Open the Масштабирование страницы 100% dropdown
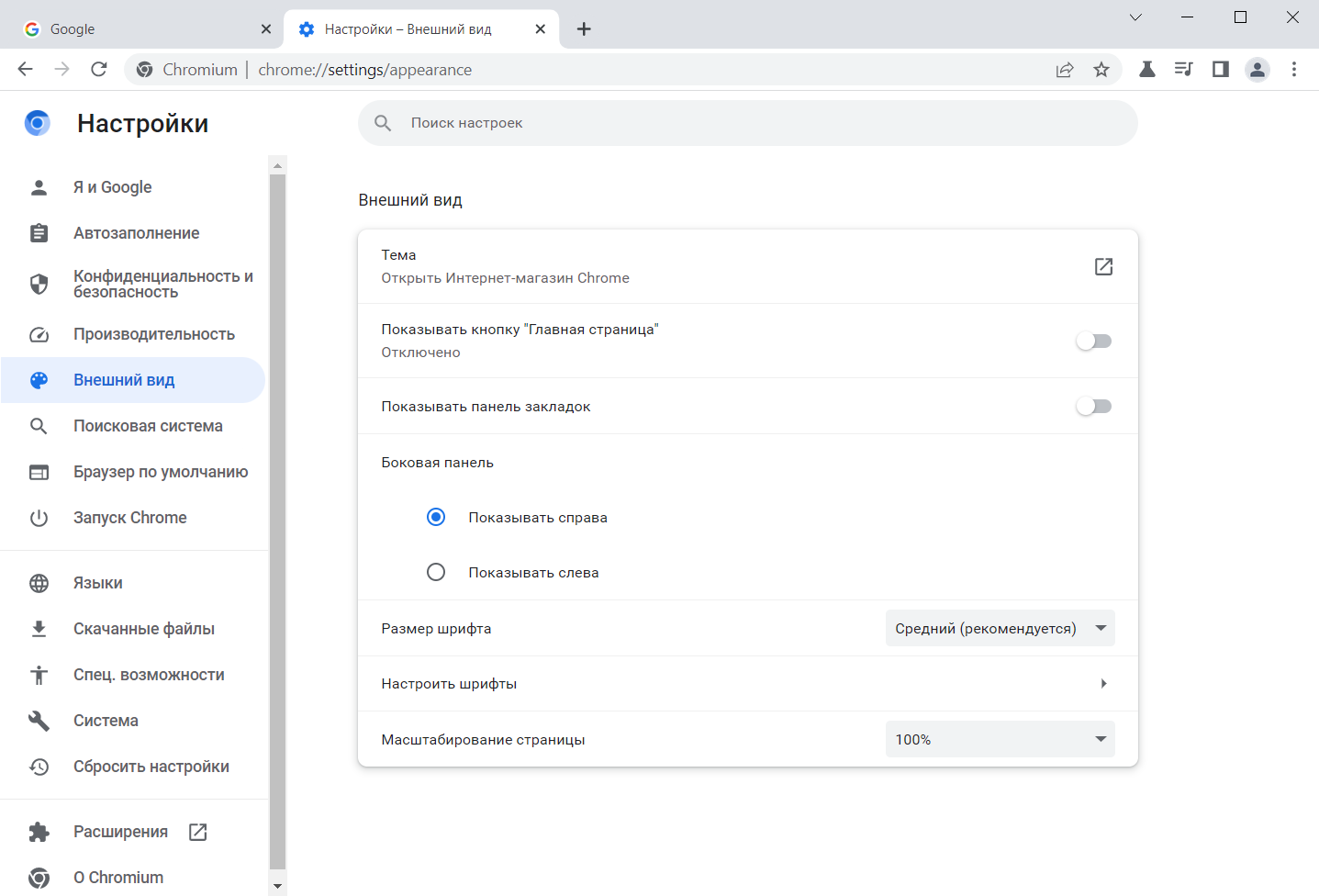 tap(1000, 739)
